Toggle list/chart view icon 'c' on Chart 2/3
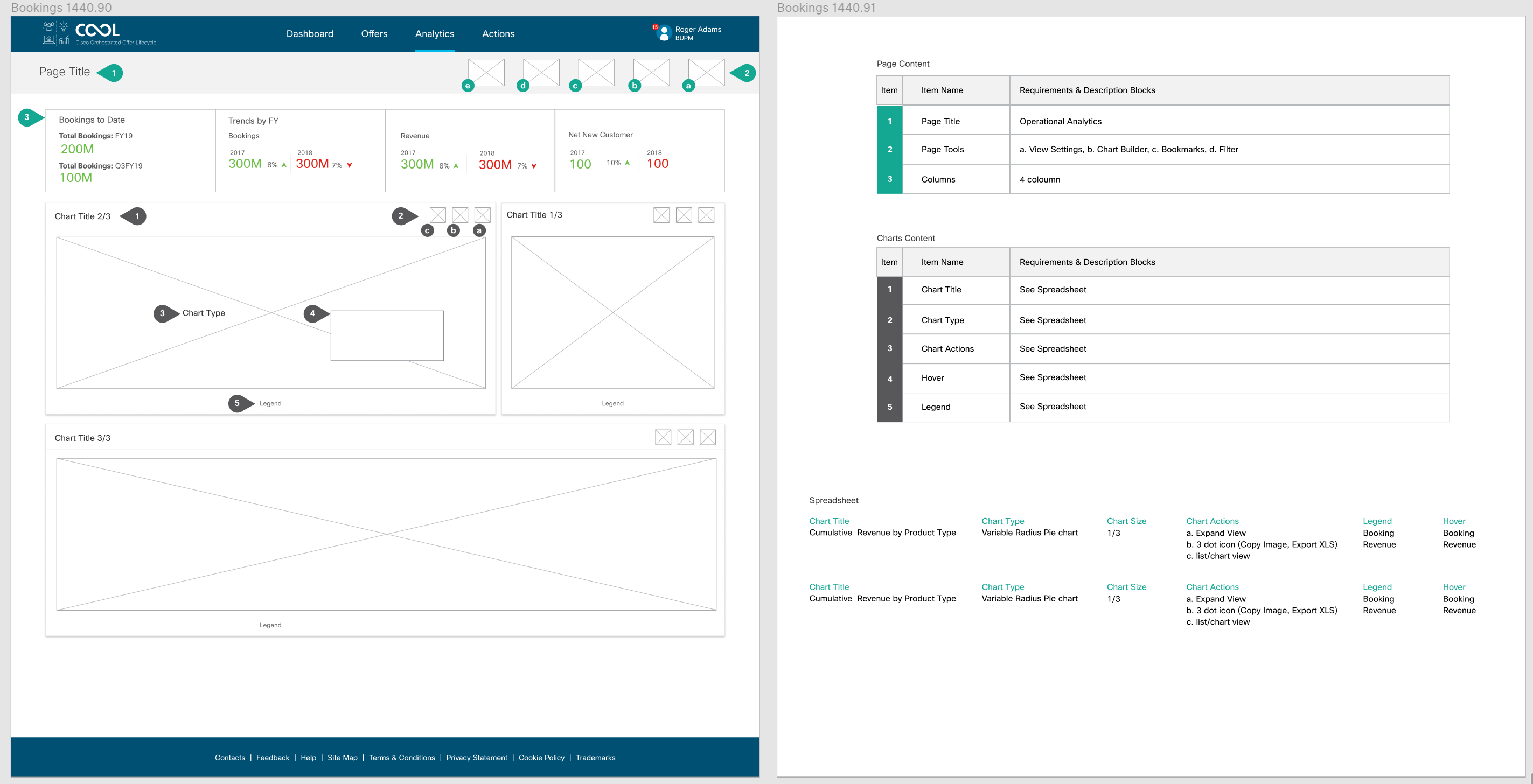The width and height of the screenshot is (1533, 784). click(x=437, y=215)
